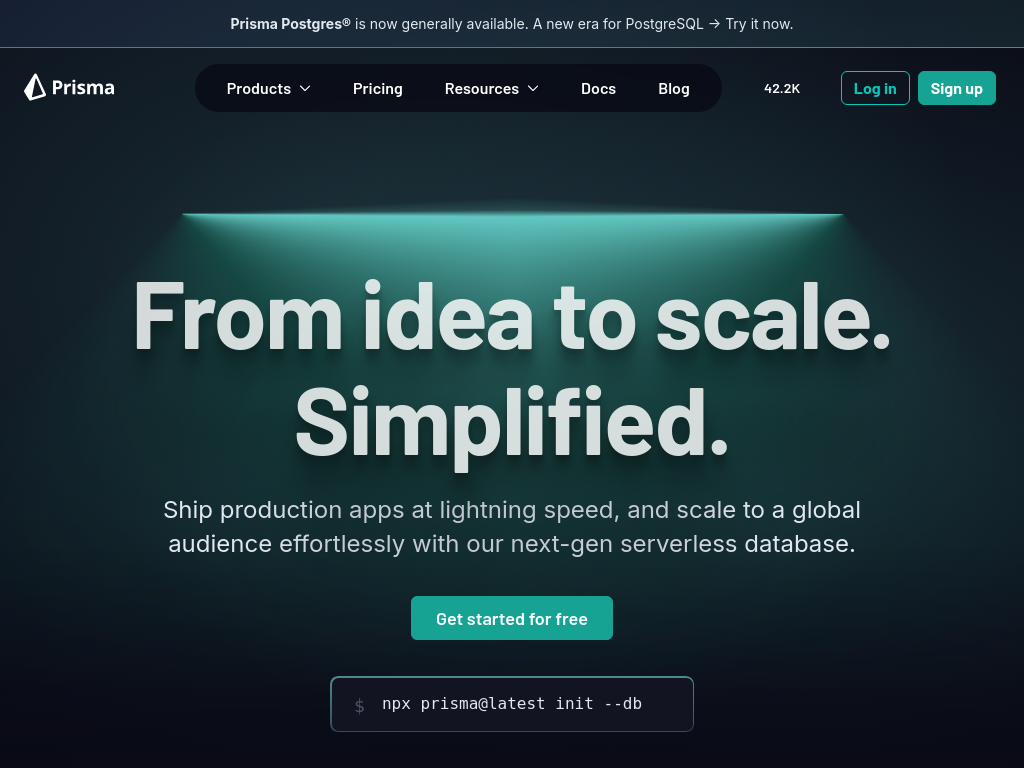Open the Docs link in navigation
This screenshot has width=1024, height=768.
point(598,89)
